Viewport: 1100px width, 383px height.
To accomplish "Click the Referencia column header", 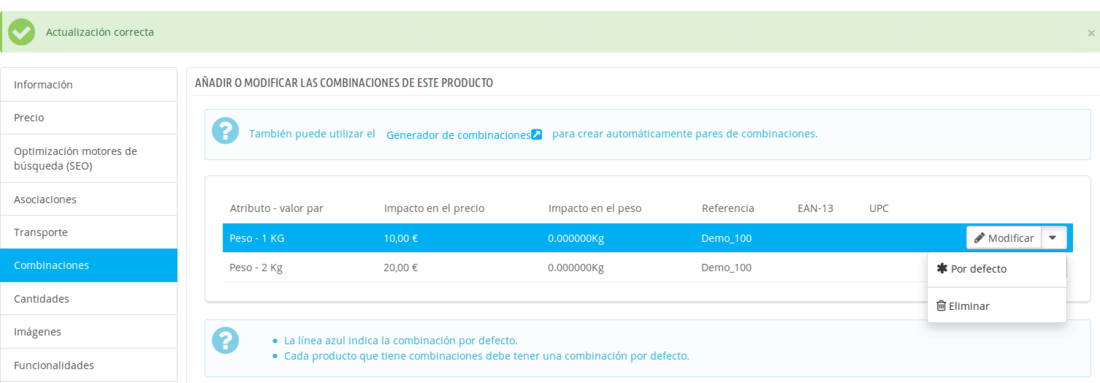I will (x=727, y=208).
